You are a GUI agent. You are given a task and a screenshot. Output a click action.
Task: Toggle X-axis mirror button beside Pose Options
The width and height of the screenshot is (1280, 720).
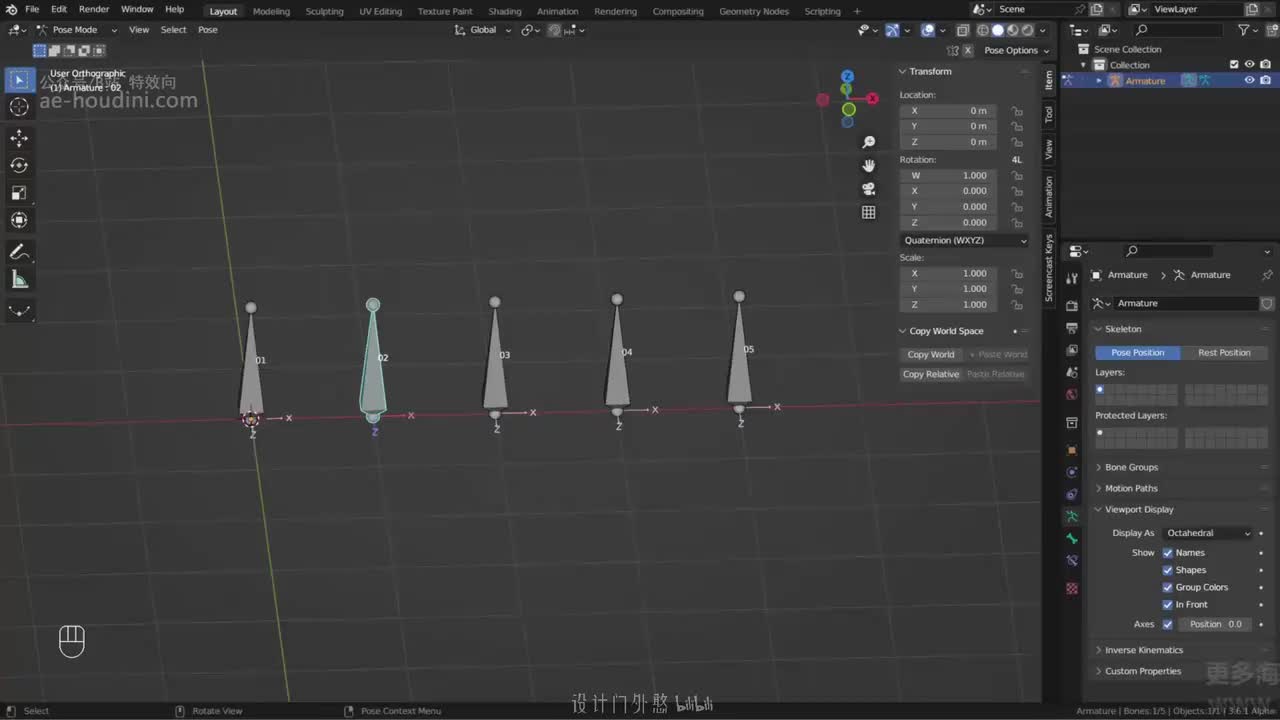[967, 50]
